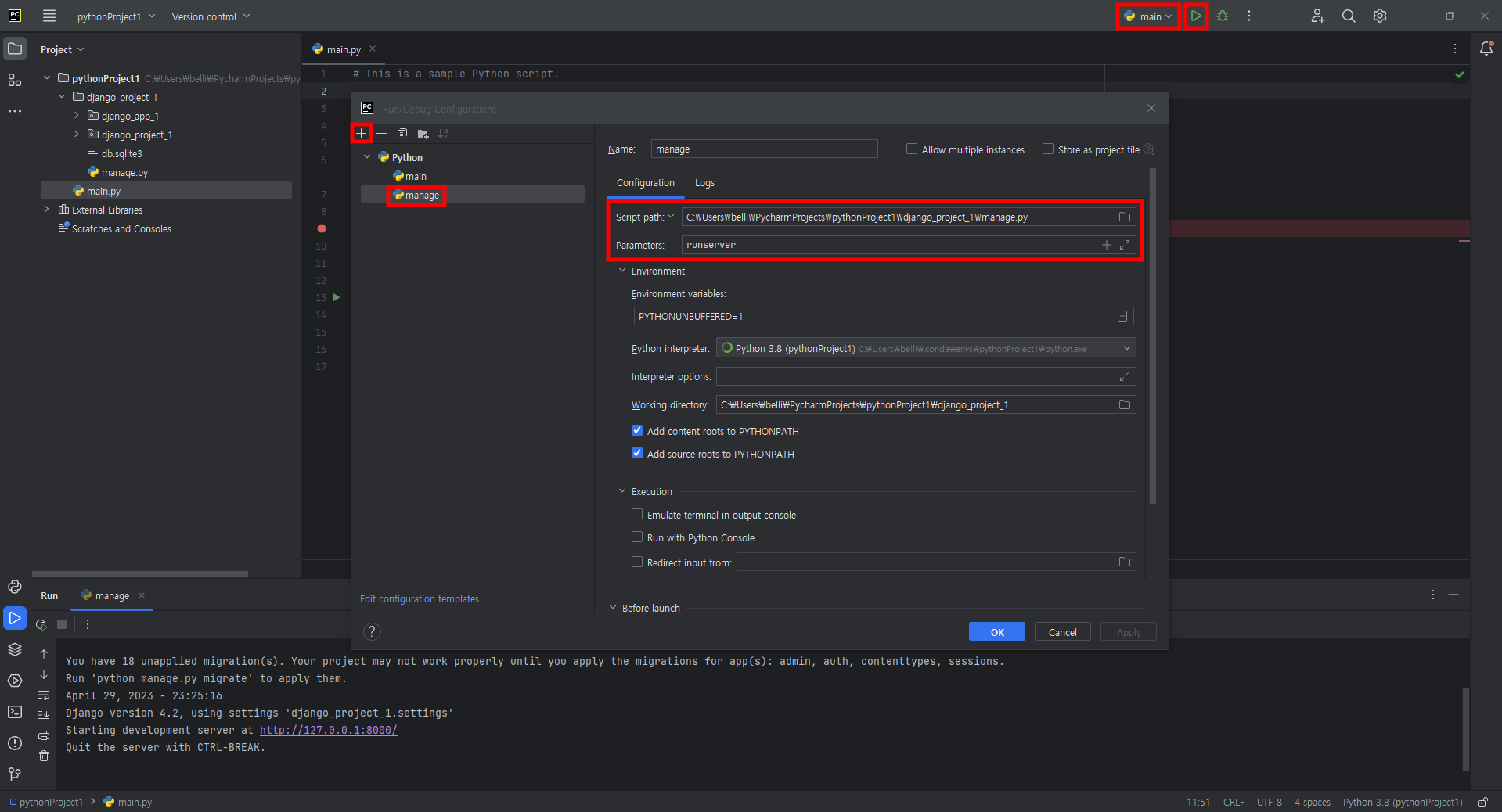The height and width of the screenshot is (812, 1502).
Task: Insert macro into Parameters field plus icon
Action: pos(1107,245)
